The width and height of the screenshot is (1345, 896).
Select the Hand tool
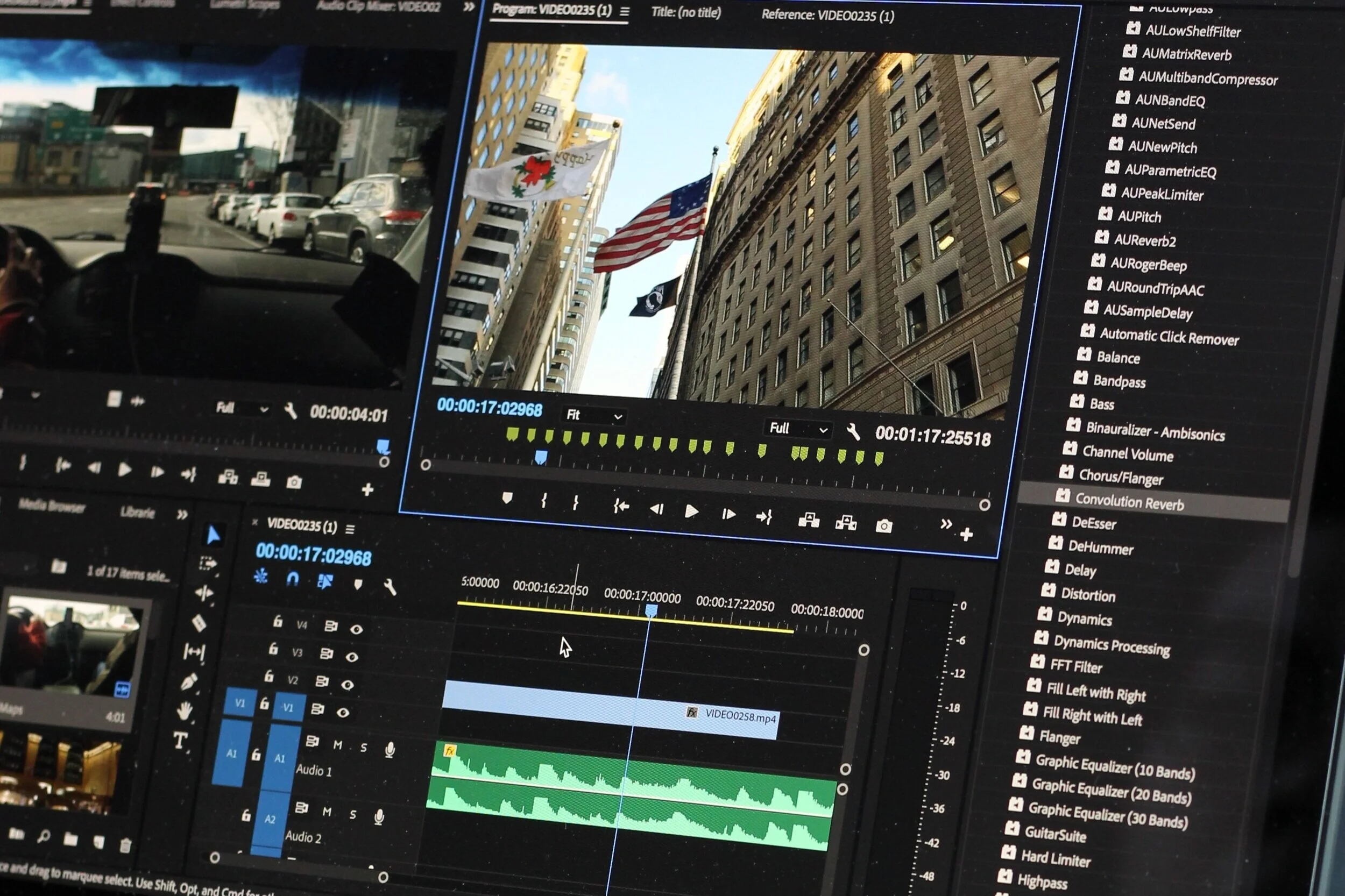[x=184, y=711]
